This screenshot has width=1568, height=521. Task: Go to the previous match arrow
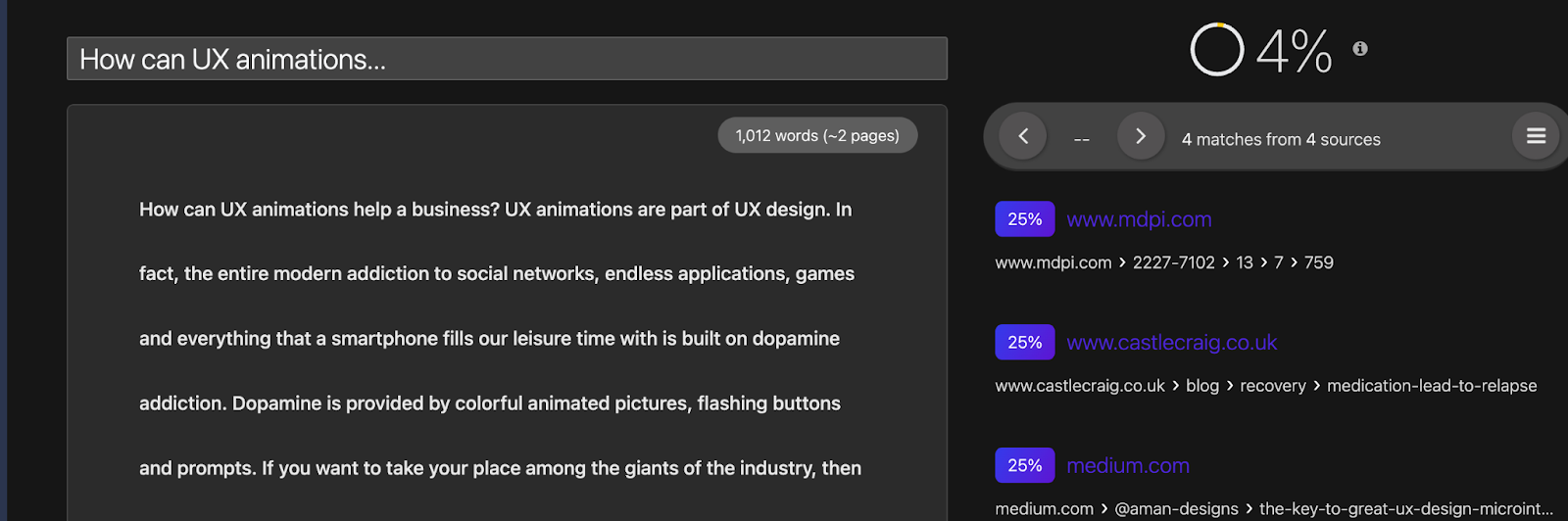[x=1023, y=136]
